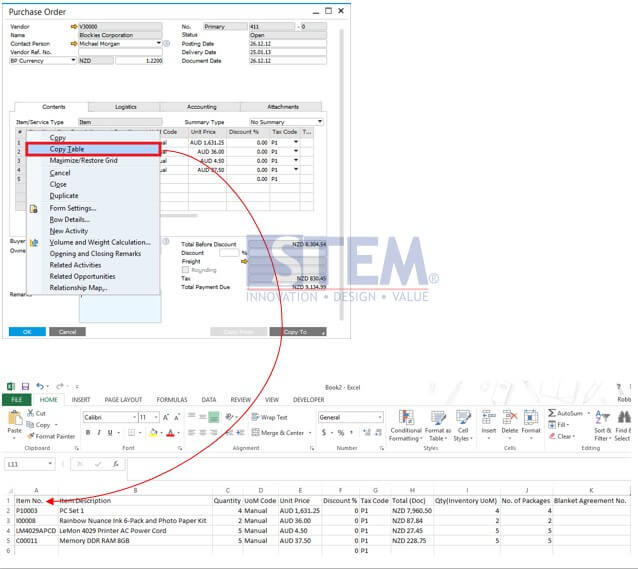Click the formula bar input area

click(378, 468)
